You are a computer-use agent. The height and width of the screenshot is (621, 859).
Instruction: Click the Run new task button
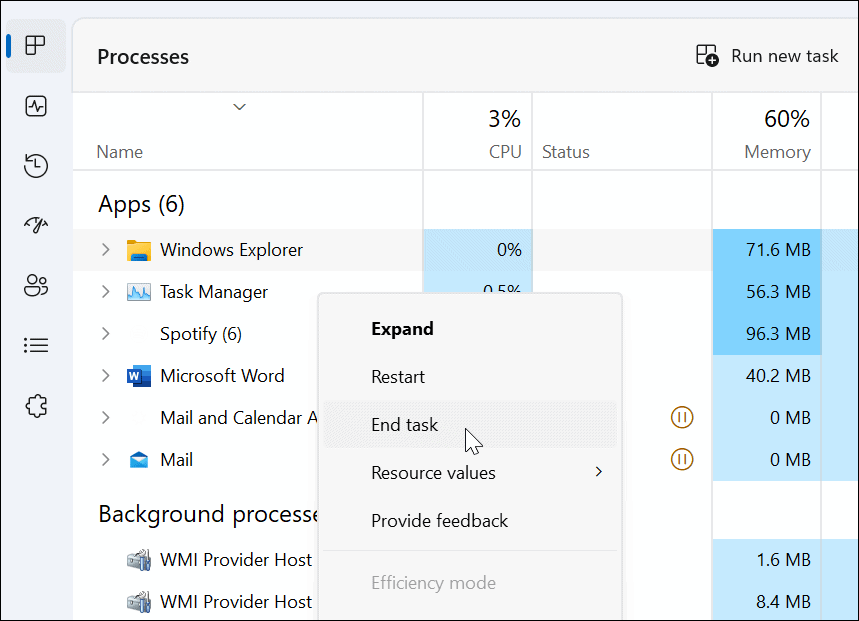[768, 56]
